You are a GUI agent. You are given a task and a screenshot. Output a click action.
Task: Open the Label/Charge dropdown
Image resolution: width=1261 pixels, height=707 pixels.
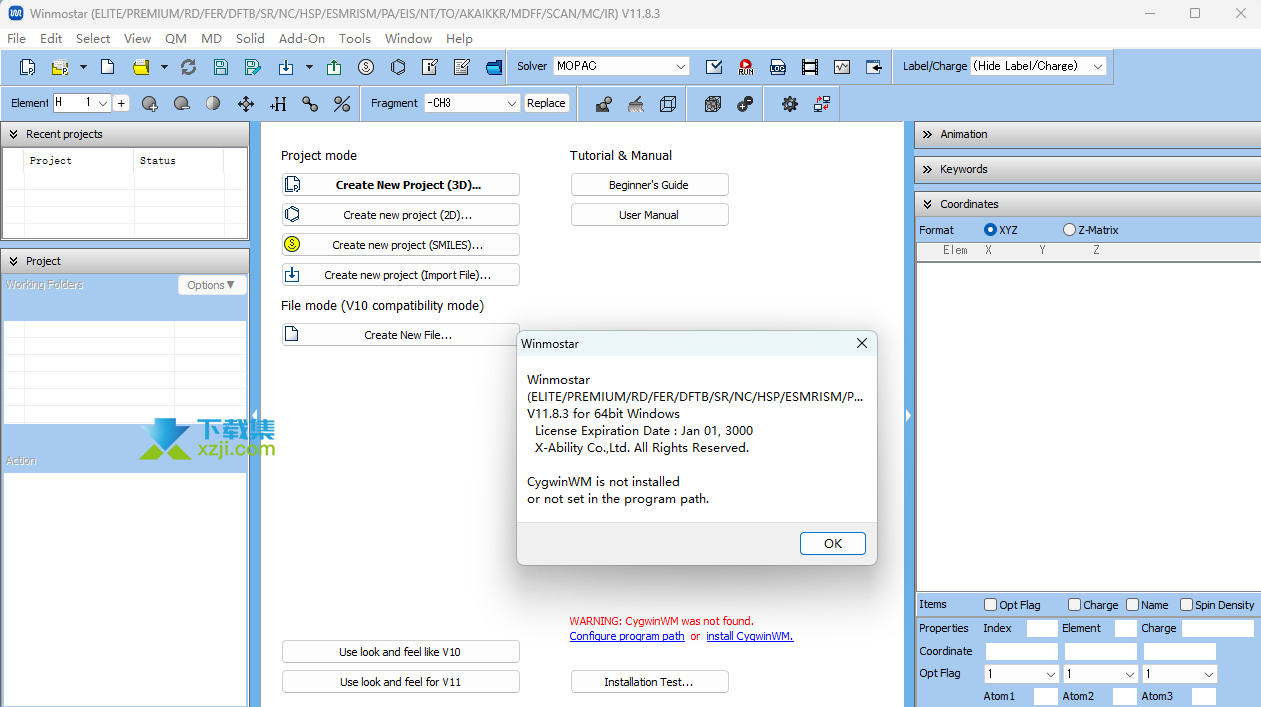[x=1038, y=66]
